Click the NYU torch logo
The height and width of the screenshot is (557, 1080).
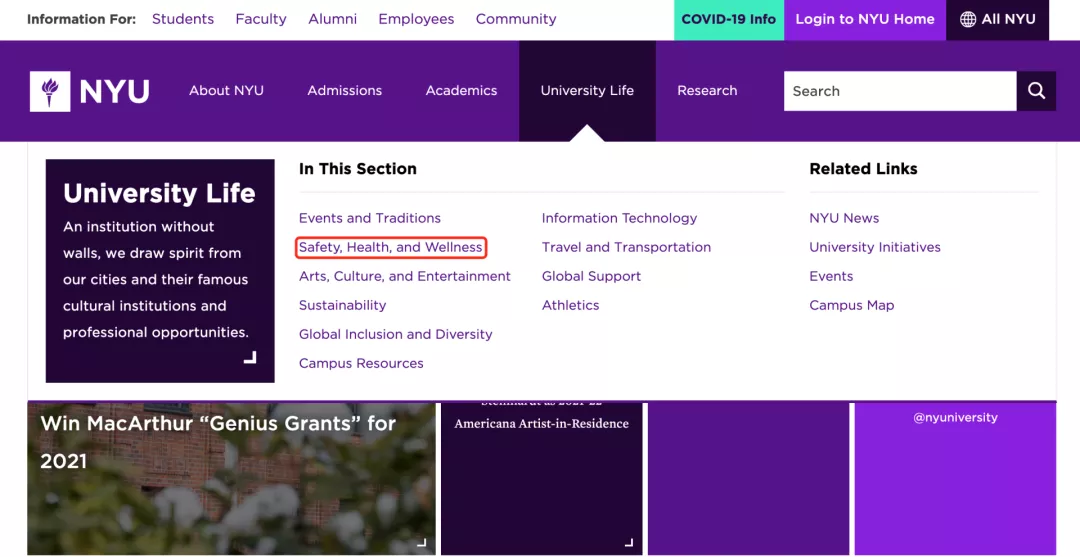coord(50,91)
